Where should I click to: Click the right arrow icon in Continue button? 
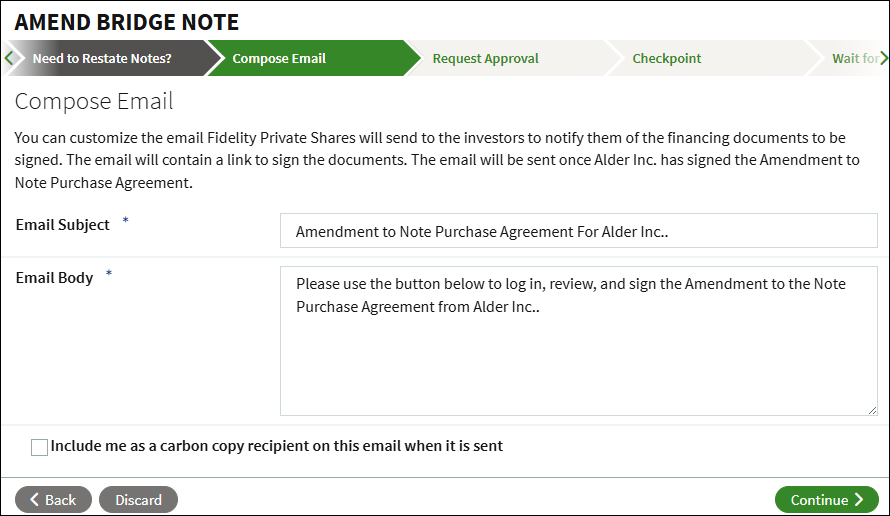[x=859, y=500]
